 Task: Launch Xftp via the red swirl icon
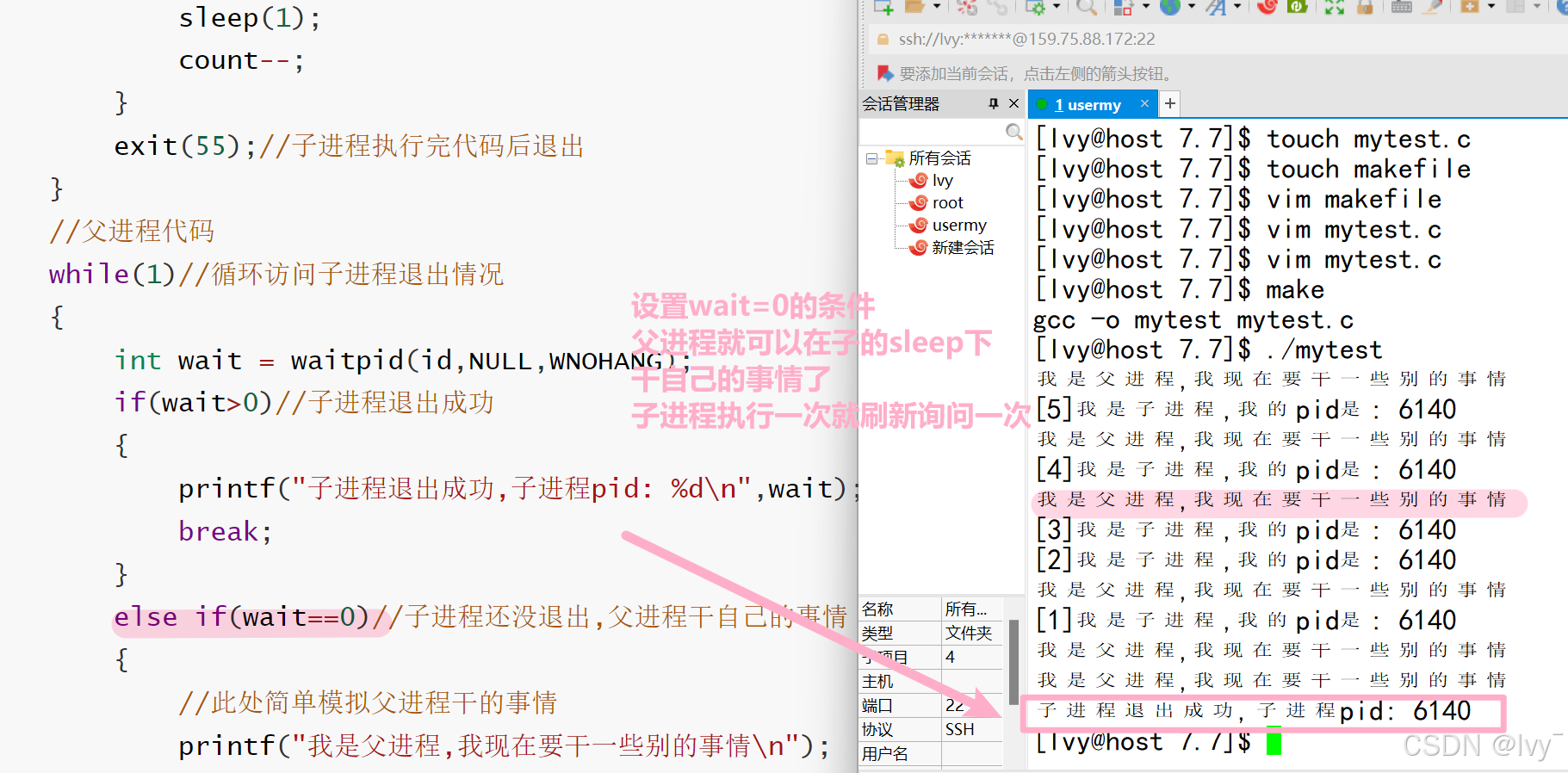coord(1267,7)
